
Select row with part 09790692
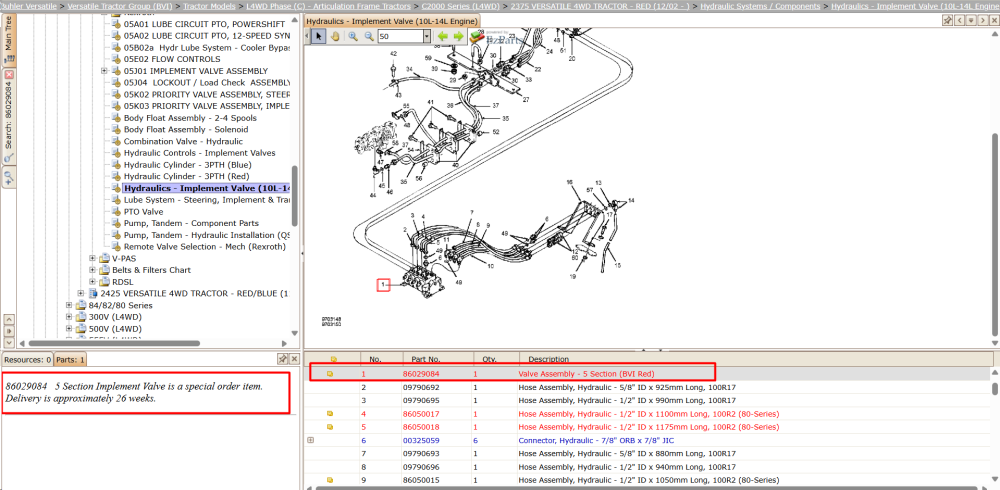pyautogui.click(x=649, y=387)
